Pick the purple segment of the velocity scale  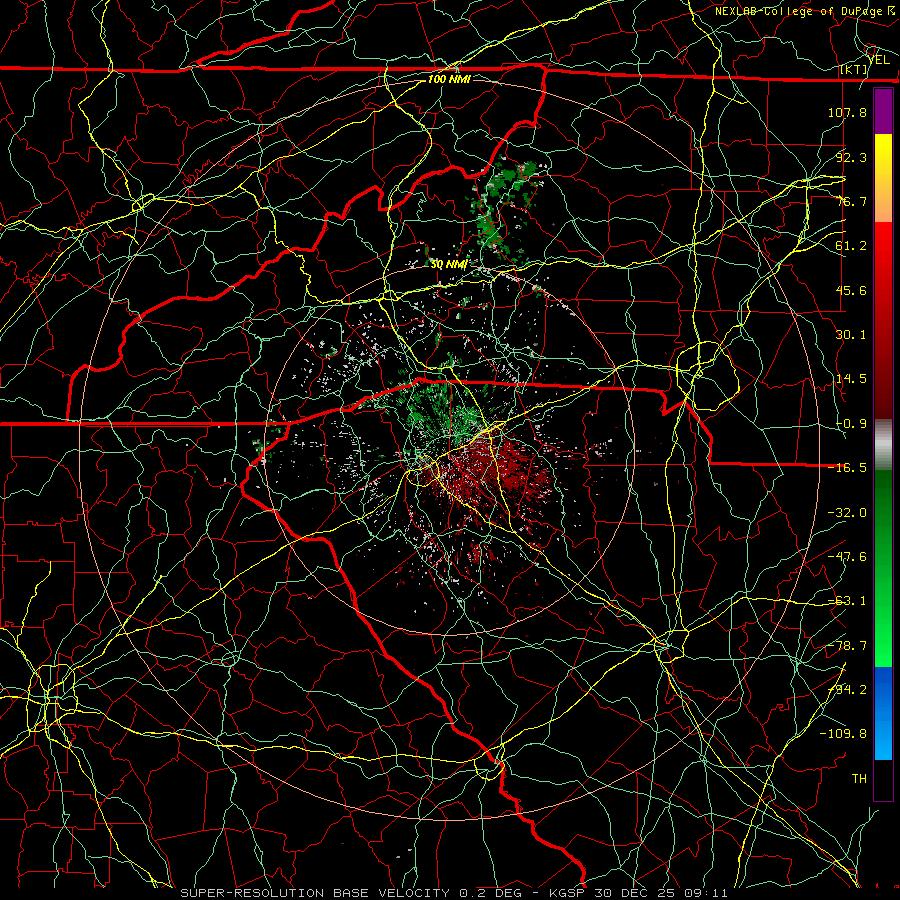click(x=883, y=112)
